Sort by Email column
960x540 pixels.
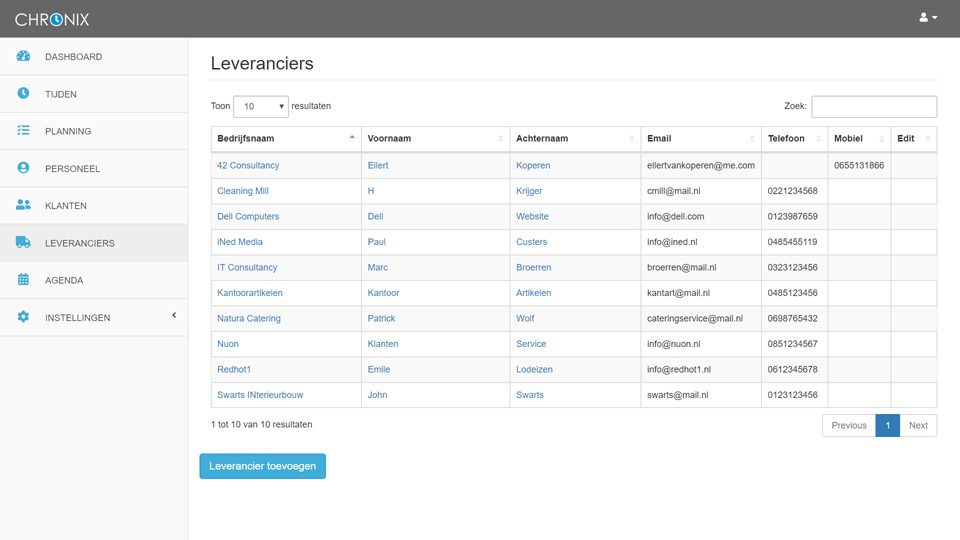(x=701, y=139)
